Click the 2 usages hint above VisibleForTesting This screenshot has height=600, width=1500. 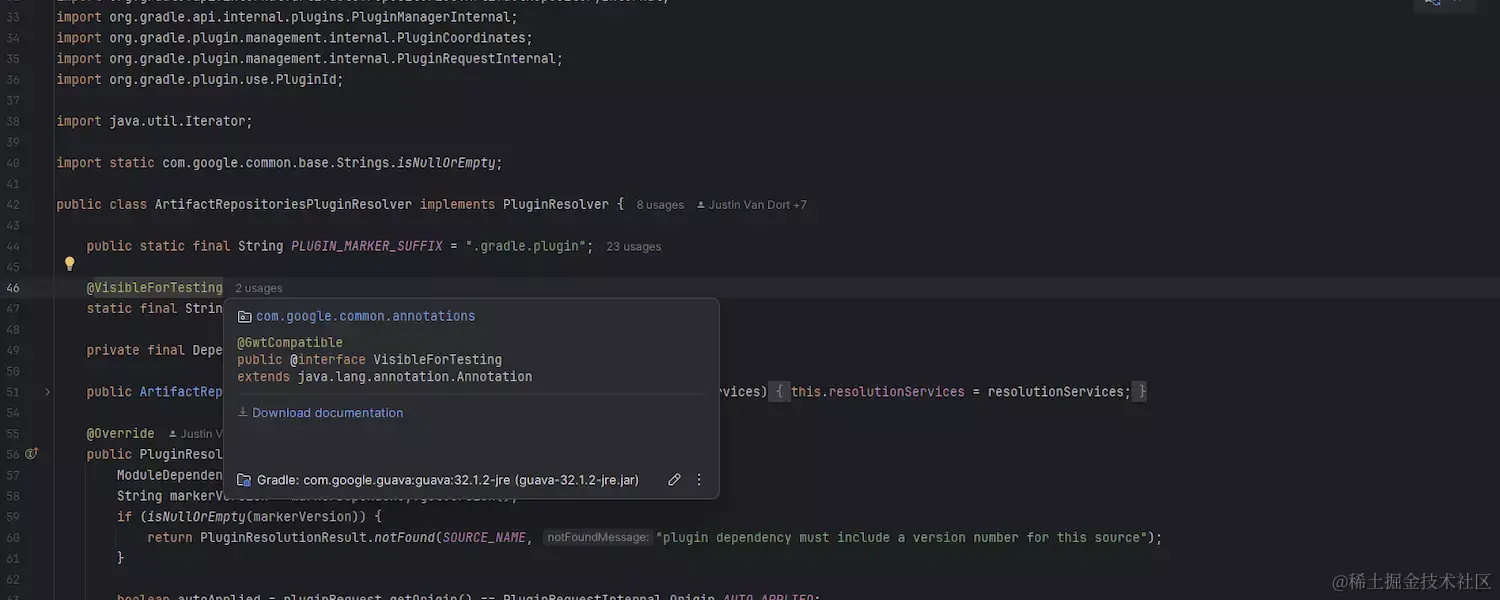coord(258,287)
